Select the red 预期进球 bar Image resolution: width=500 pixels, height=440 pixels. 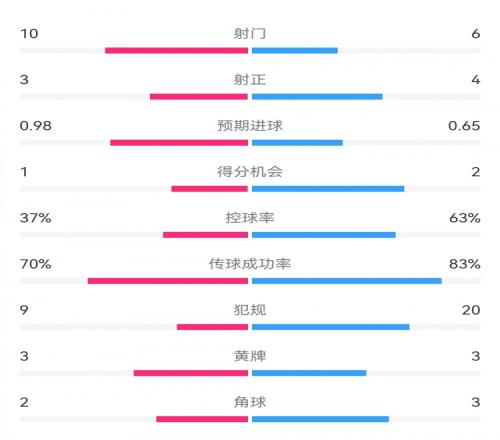179,143
